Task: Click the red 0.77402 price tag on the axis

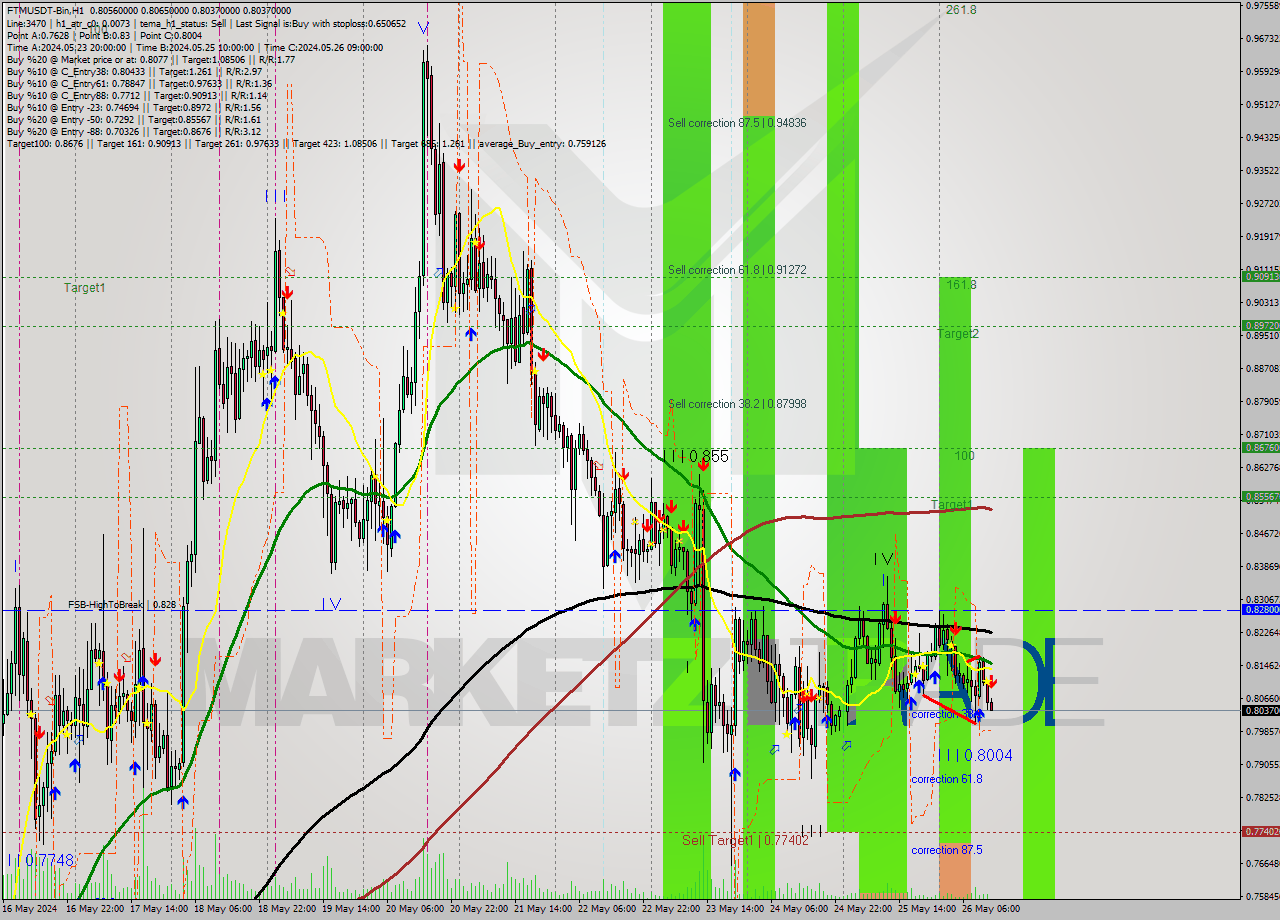Action: click(1258, 831)
